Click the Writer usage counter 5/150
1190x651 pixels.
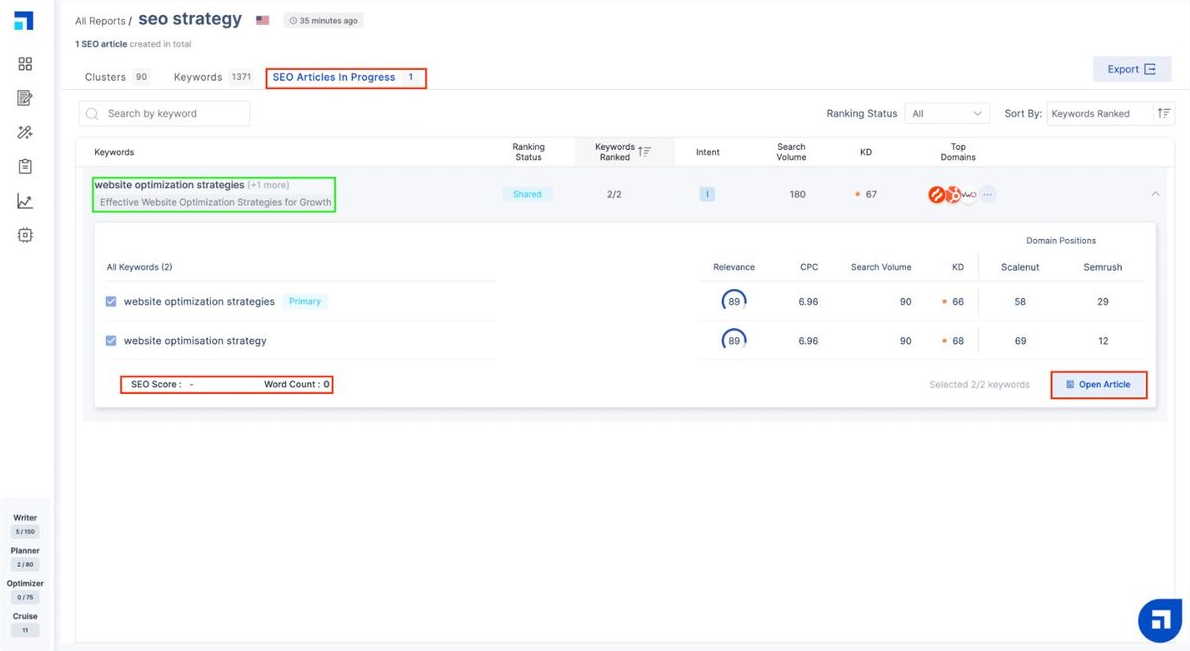point(25,532)
